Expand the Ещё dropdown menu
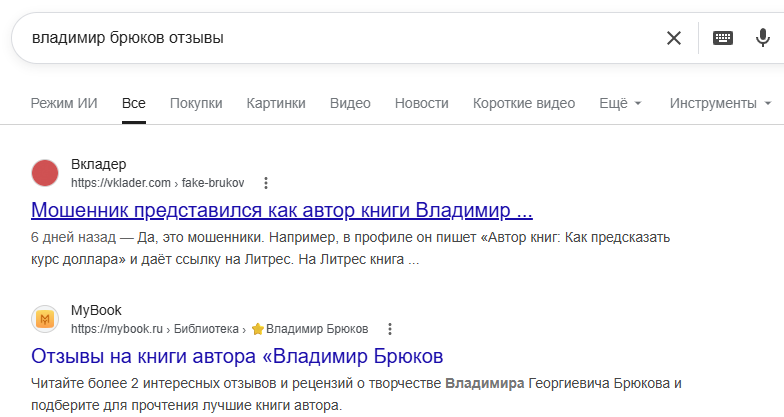 click(620, 103)
